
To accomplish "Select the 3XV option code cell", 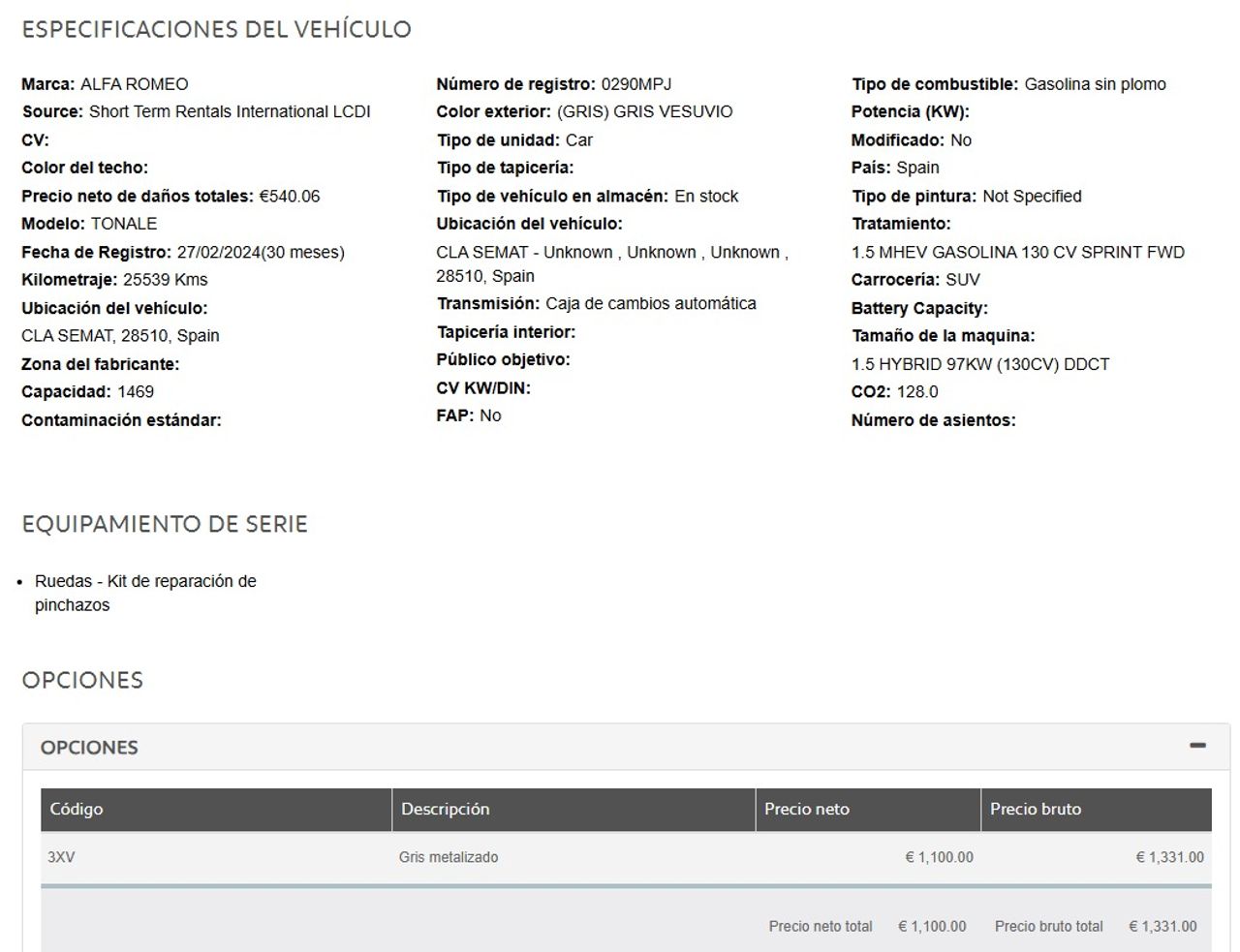I will 61,857.
